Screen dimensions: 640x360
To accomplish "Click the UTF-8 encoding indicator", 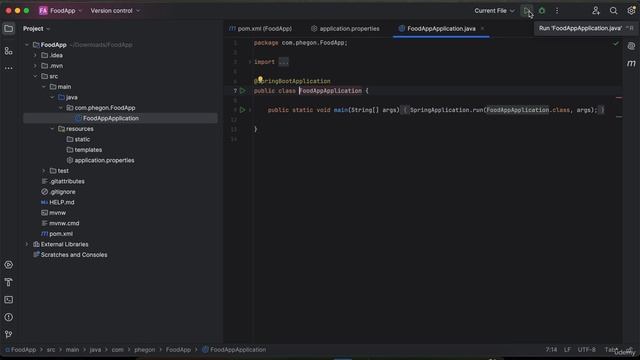I will pyautogui.click(x=587, y=350).
